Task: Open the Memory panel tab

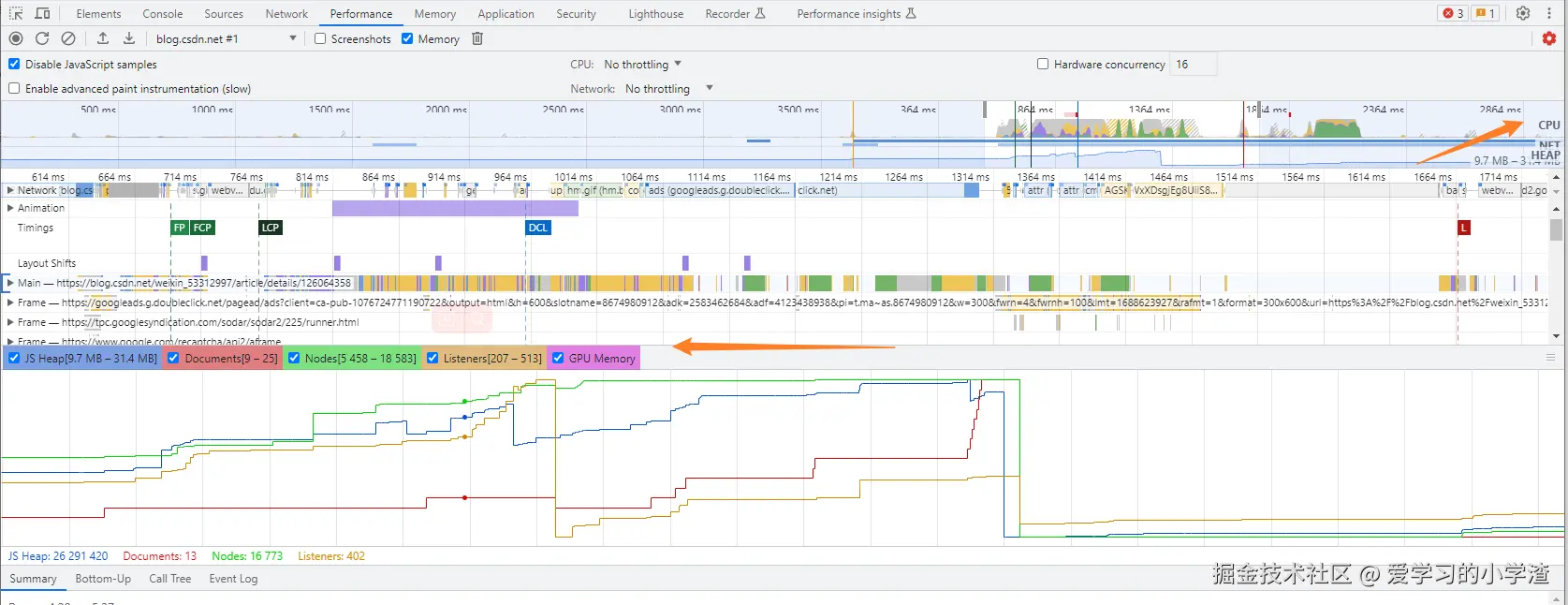Action: click(435, 13)
